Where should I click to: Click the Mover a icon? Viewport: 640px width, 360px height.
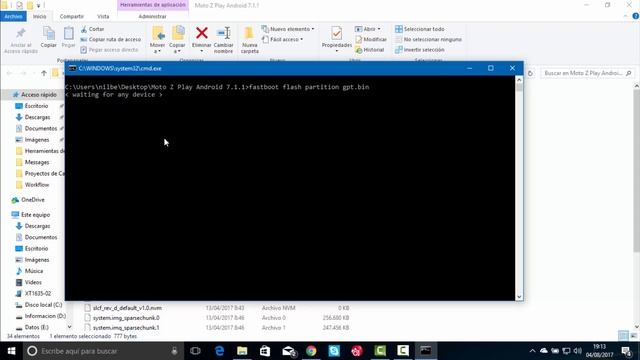(x=158, y=34)
